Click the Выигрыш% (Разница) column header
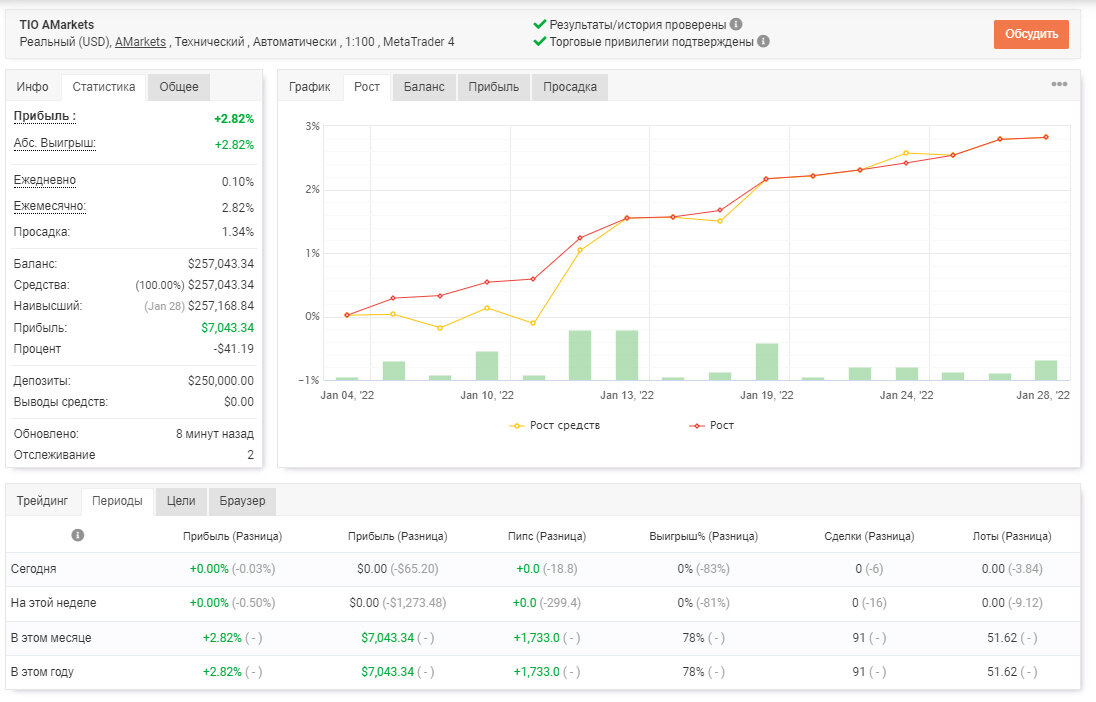 click(x=703, y=536)
